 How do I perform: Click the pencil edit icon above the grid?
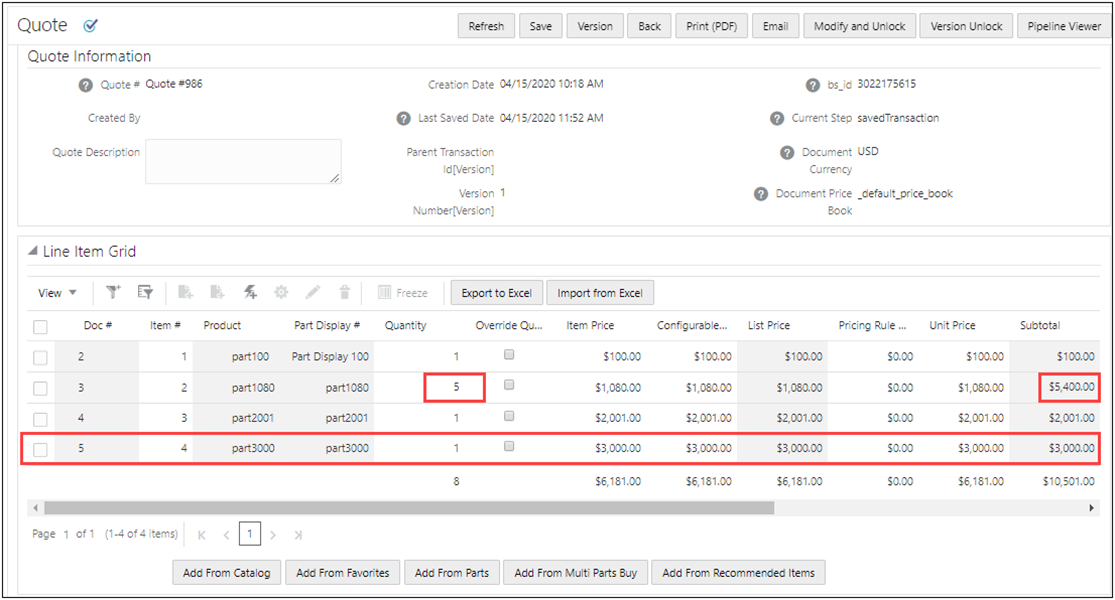pyautogui.click(x=312, y=293)
